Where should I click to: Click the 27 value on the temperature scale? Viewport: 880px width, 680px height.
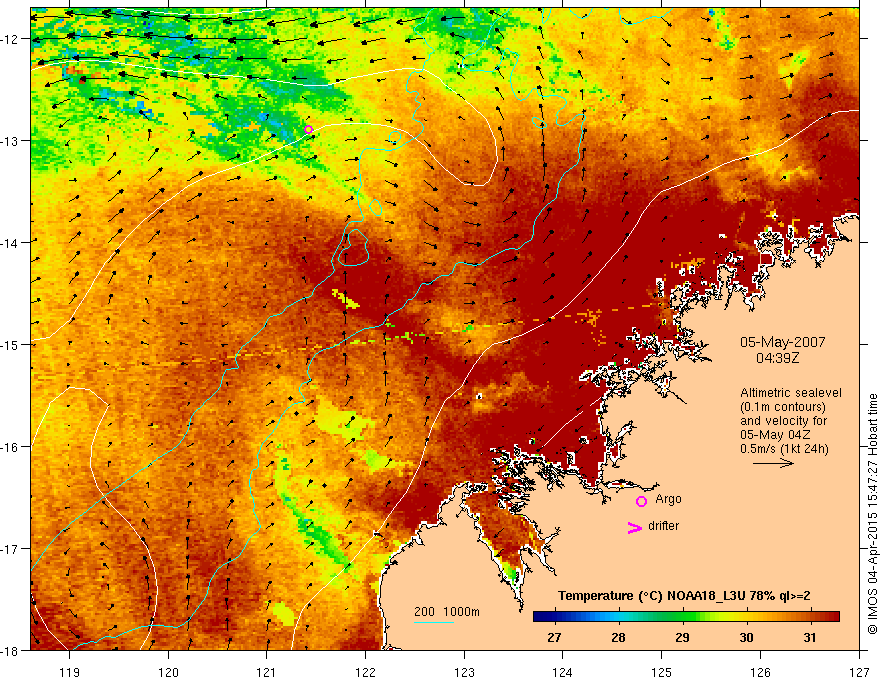(554, 637)
